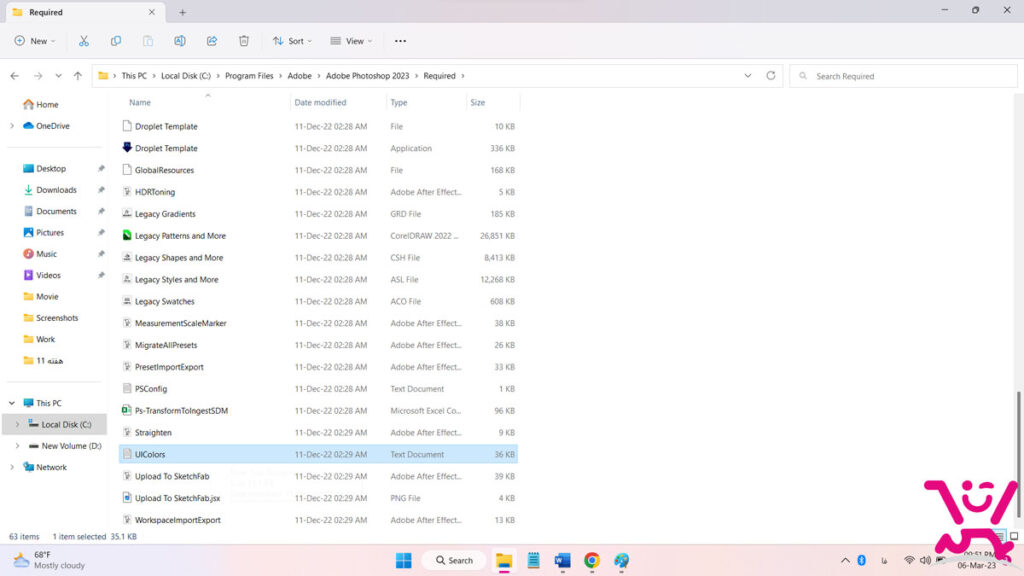Click the Droplet Template application icon
The width and height of the screenshot is (1024, 576).
[127, 148]
